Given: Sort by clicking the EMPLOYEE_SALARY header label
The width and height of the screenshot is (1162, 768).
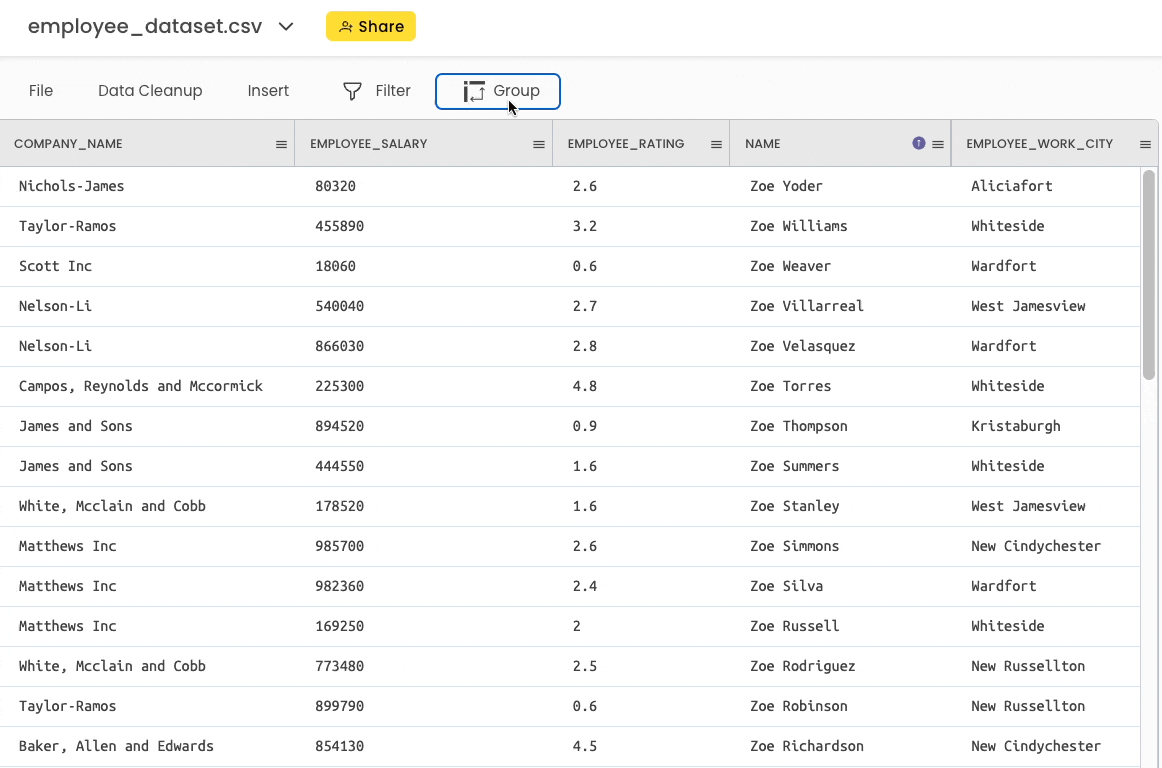Looking at the screenshot, I should tap(369, 144).
